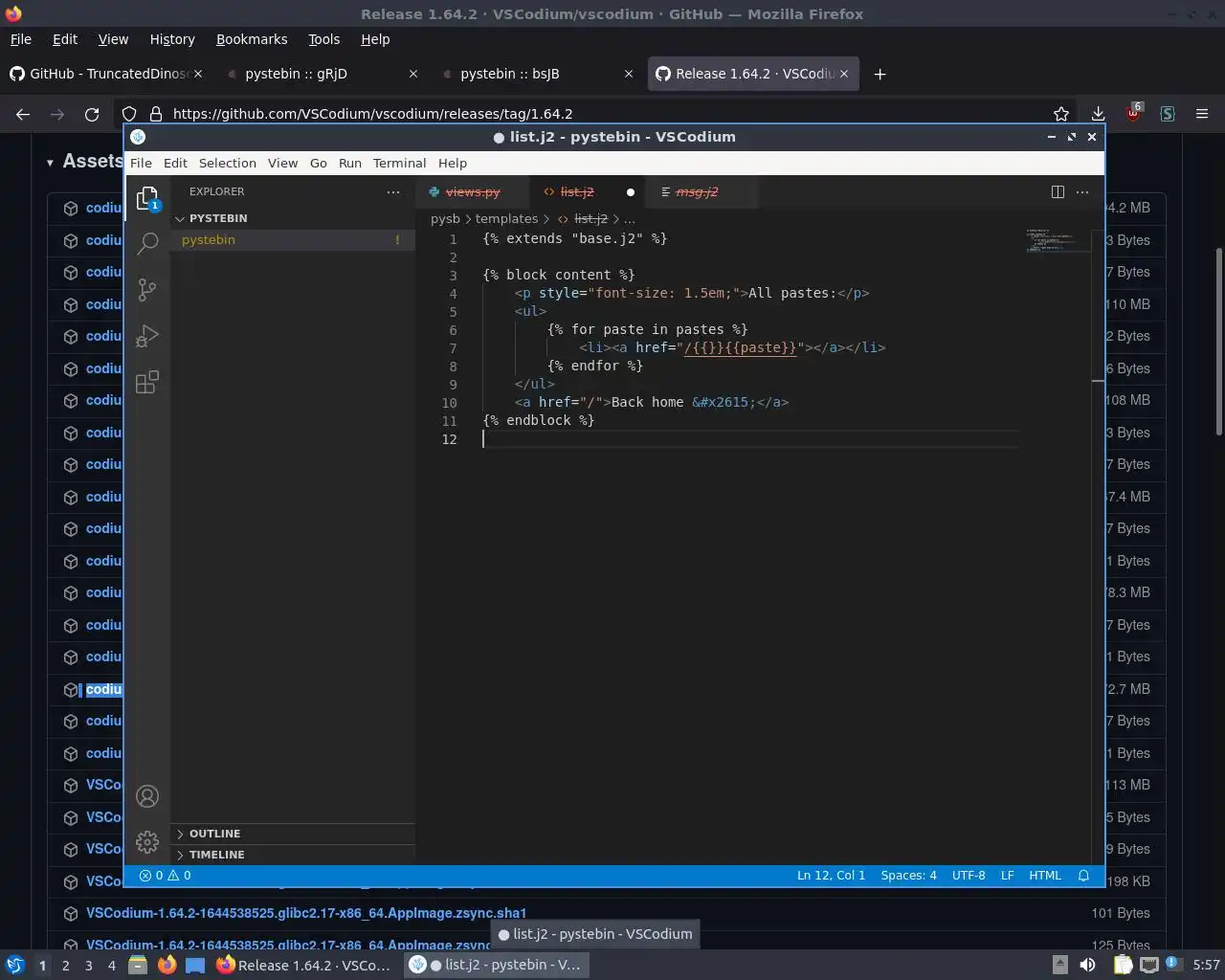The width and height of the screenshot is (1225, 980).
Task: Click the notifications bell in VSCodium status bar
Action: point(1083,876)
